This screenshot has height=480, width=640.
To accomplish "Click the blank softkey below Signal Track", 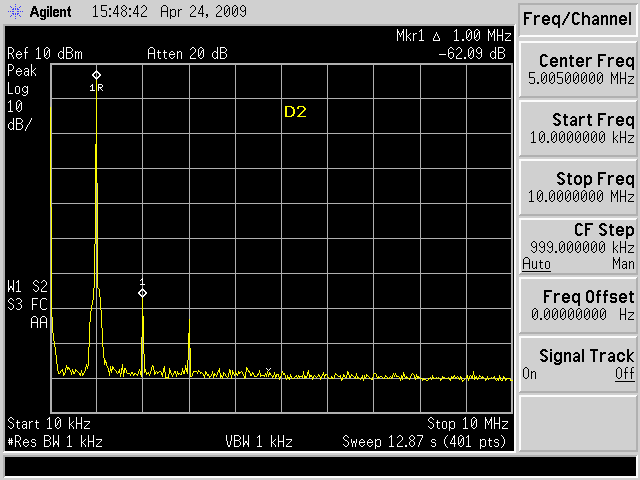I will pos(578,423).
